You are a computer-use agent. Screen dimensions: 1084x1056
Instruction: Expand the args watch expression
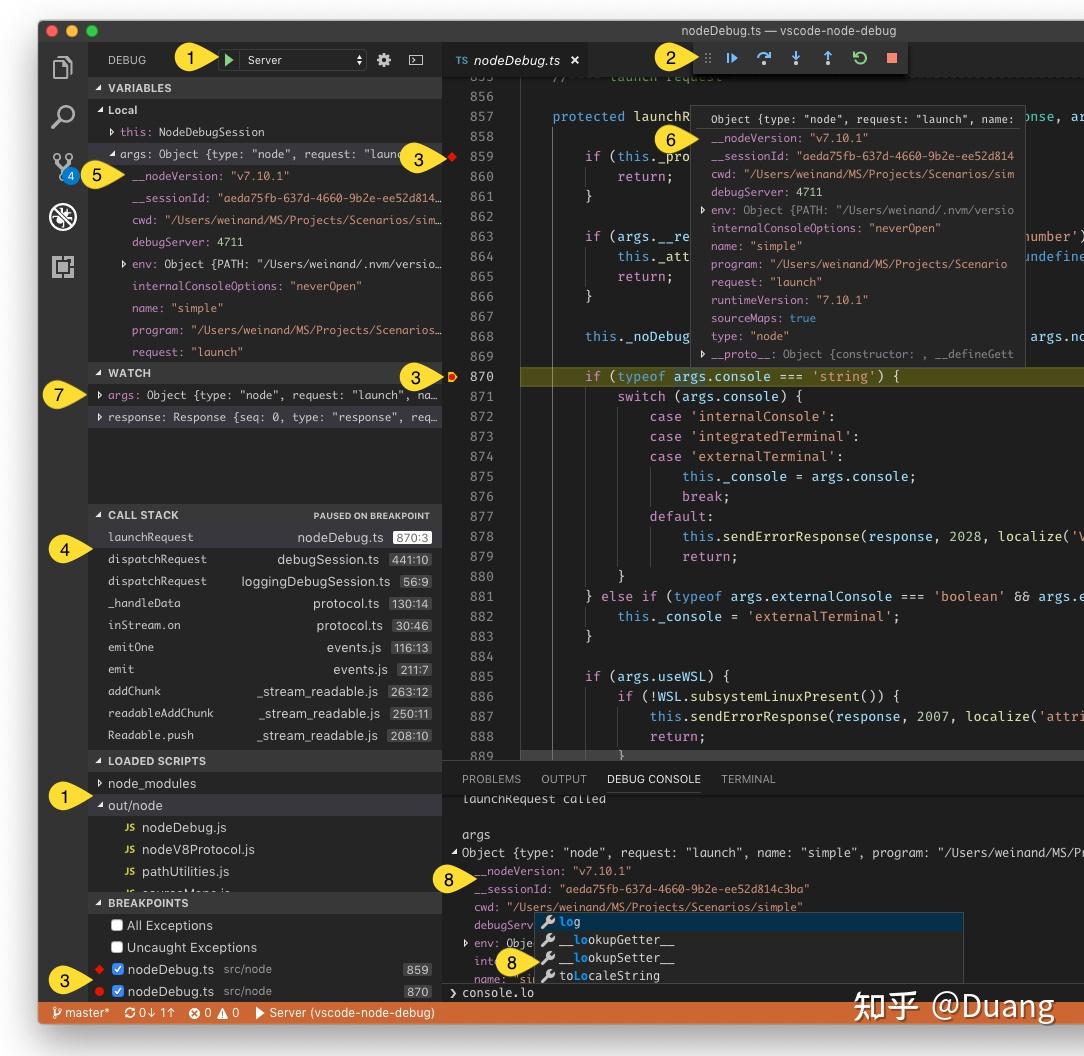pos(100,395)
